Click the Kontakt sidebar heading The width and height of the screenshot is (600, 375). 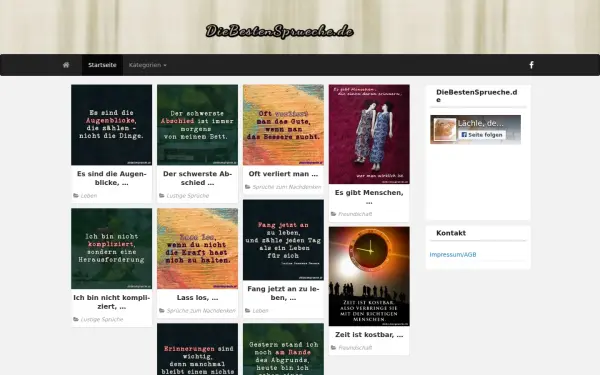point(451,233)
